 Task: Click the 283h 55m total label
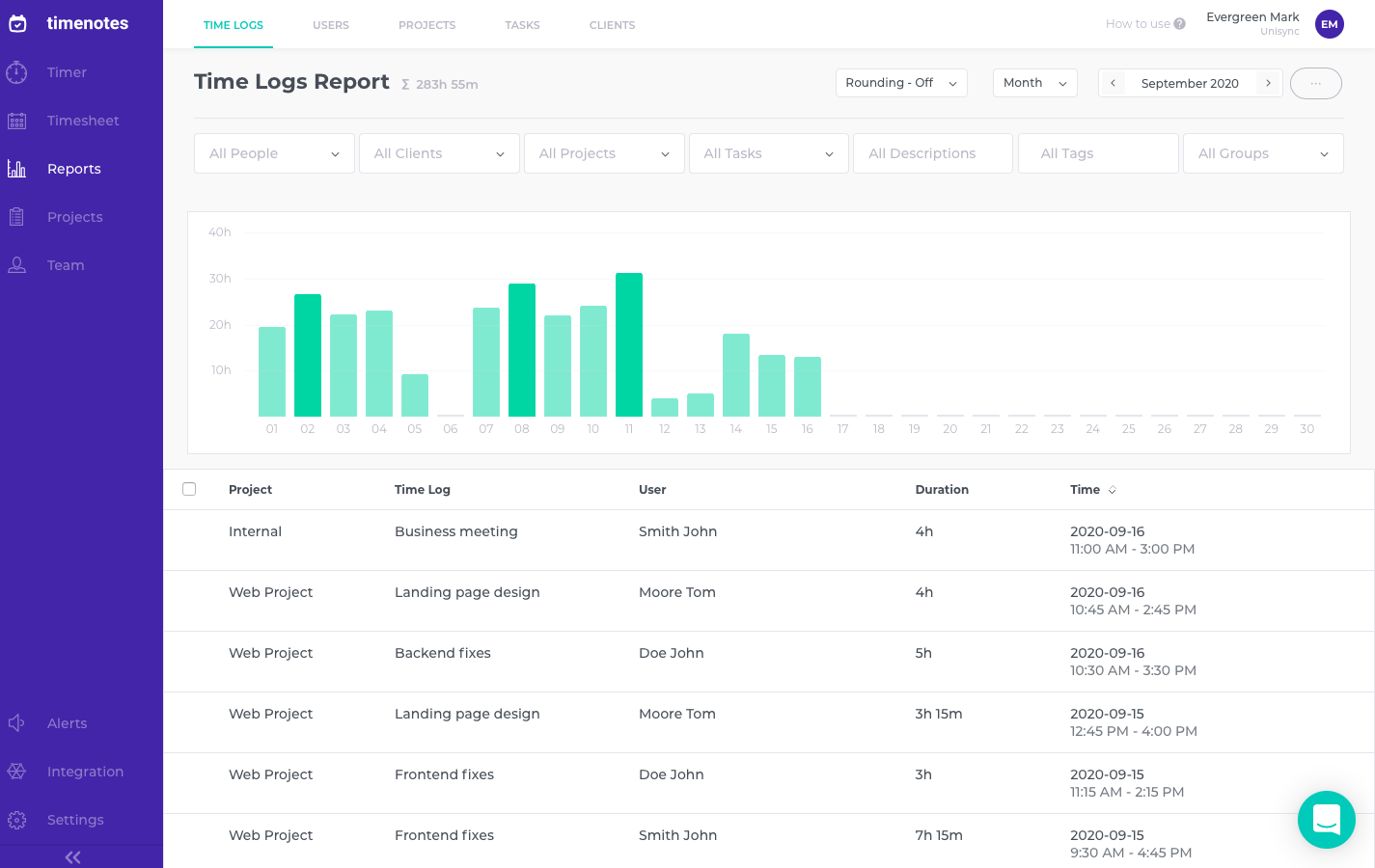[x=447, y=85]
